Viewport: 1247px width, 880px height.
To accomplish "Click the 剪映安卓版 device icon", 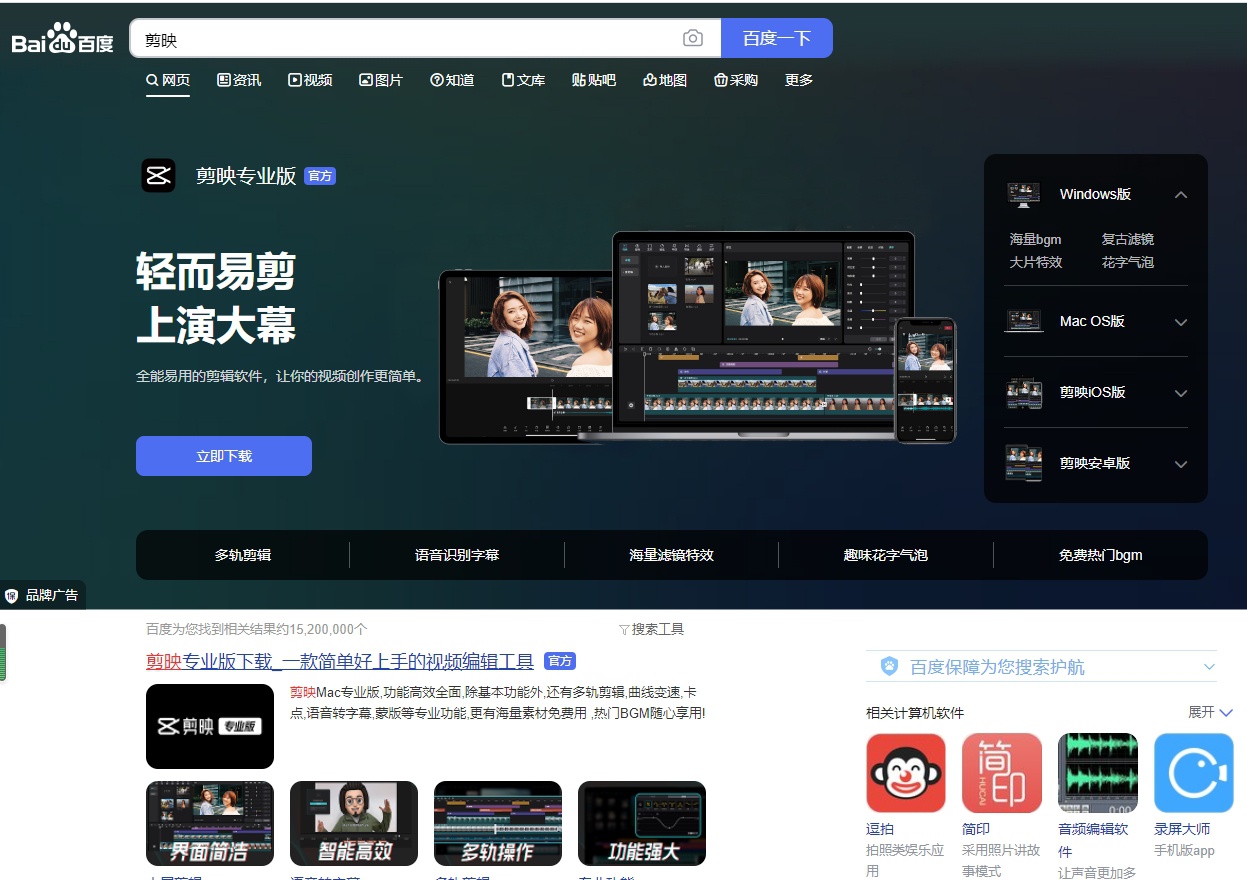I will 1024,463.
